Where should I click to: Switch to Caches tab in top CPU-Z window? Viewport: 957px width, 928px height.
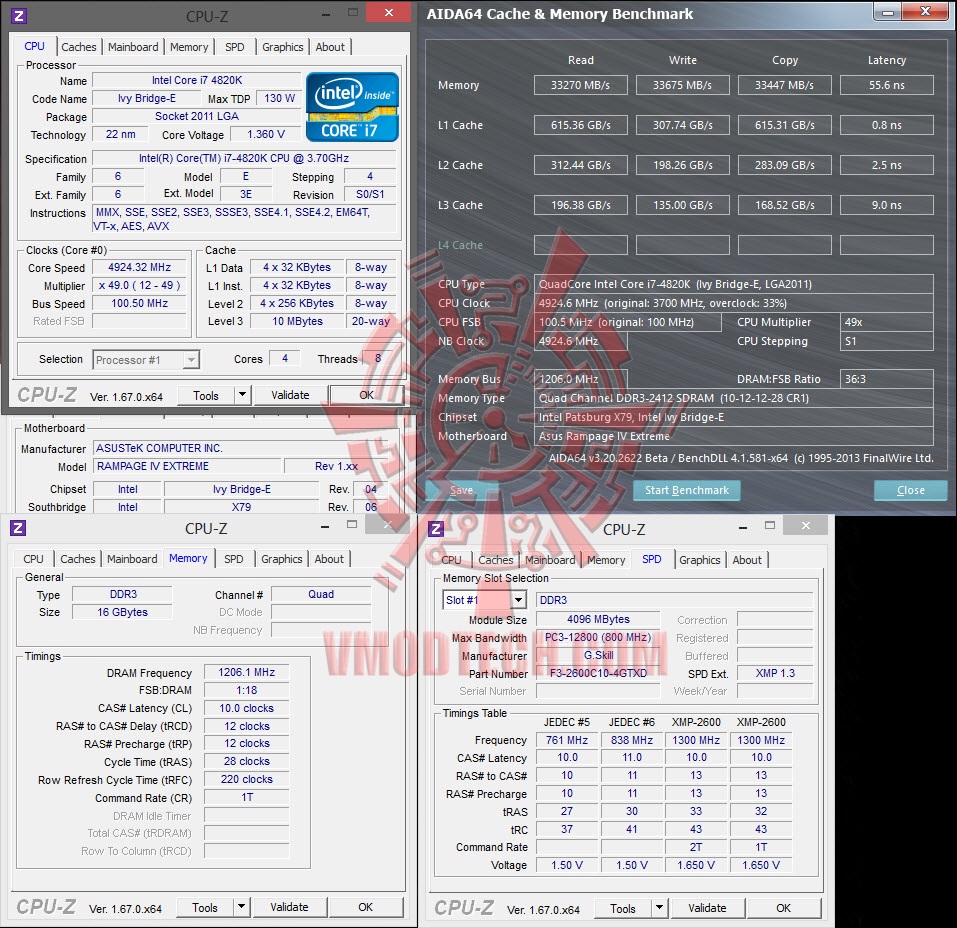tap(79, 47)
